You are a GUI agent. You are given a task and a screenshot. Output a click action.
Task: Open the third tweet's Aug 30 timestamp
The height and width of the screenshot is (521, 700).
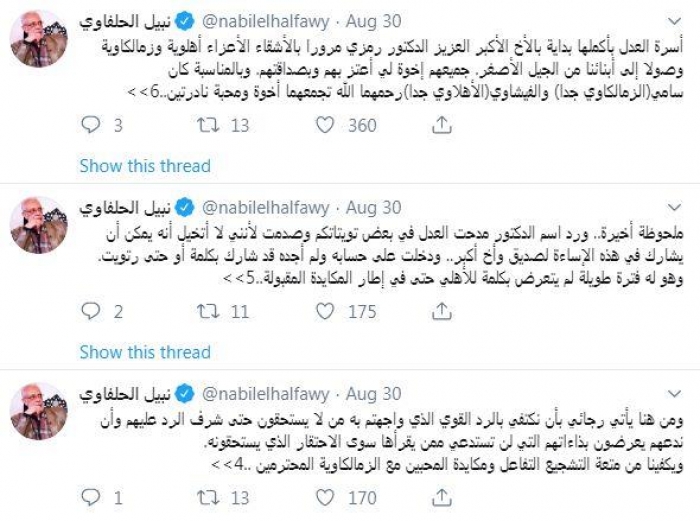click(373, 390)
